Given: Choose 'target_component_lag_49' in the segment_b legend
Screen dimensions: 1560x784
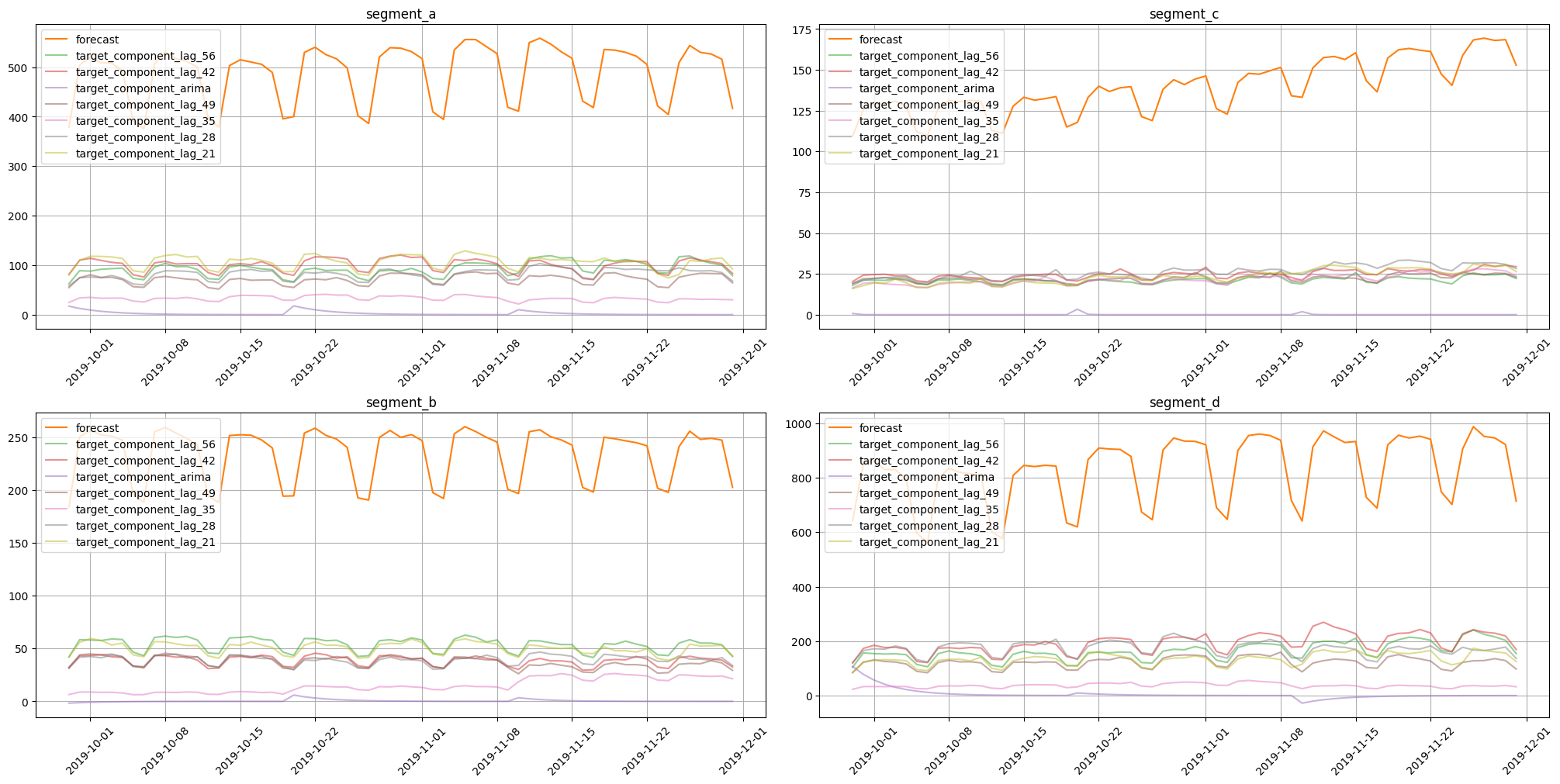Looking at the screenshot, I should [x=145, y=493].
